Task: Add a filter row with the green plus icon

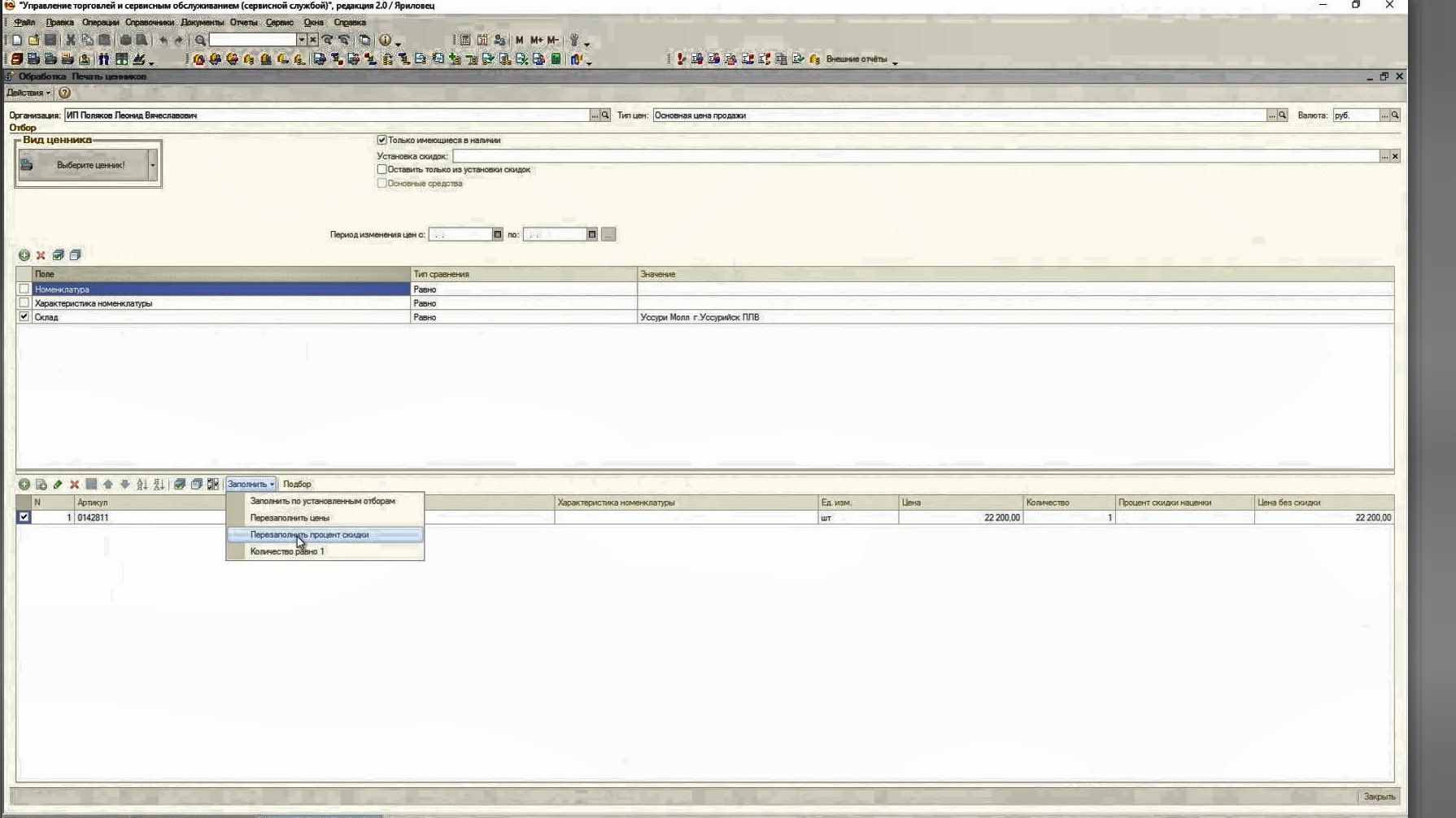Action: (24, 255)
